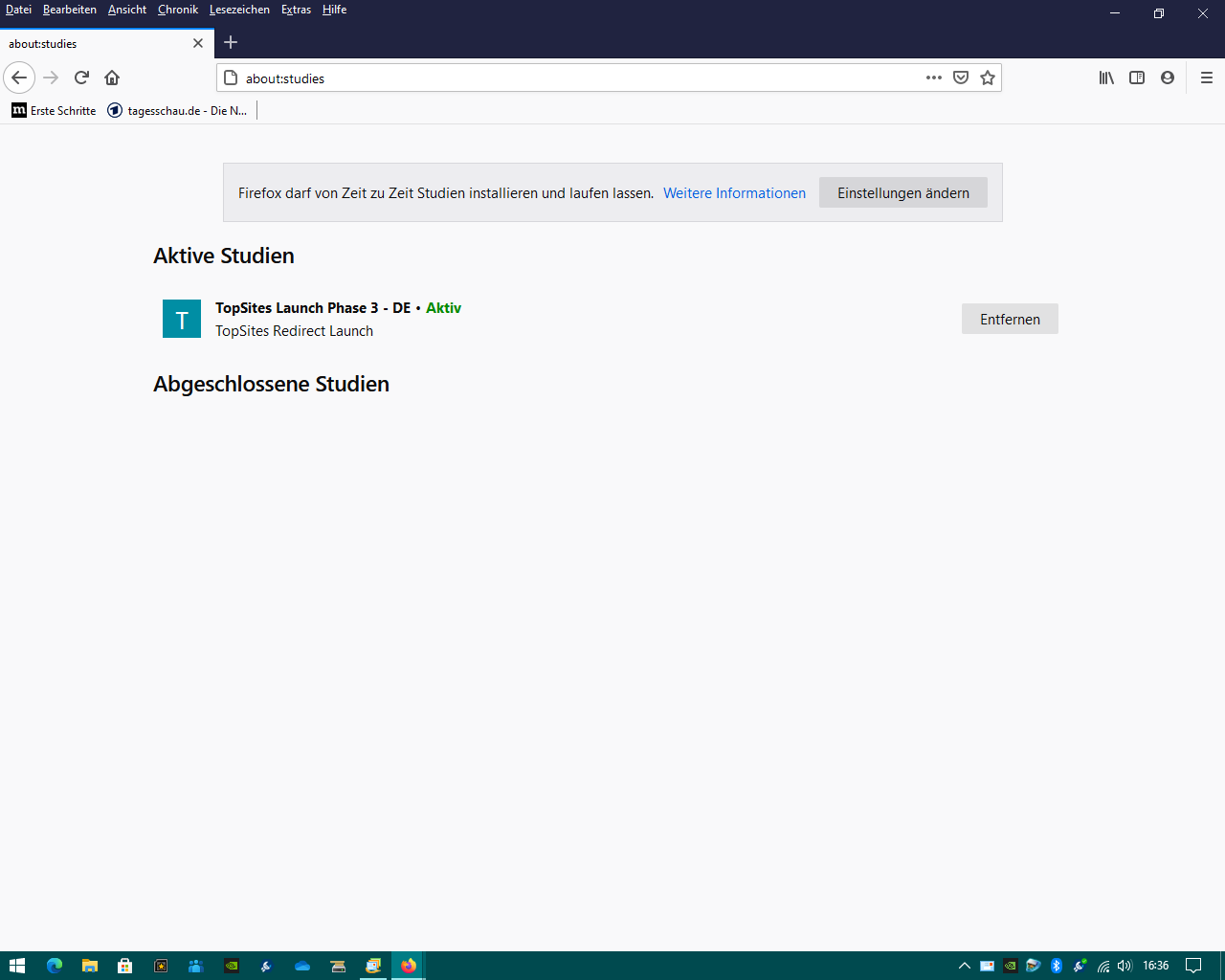The image size is (1225, 980).
Task: Open the Hilfe menu
Action: point(334,10)
